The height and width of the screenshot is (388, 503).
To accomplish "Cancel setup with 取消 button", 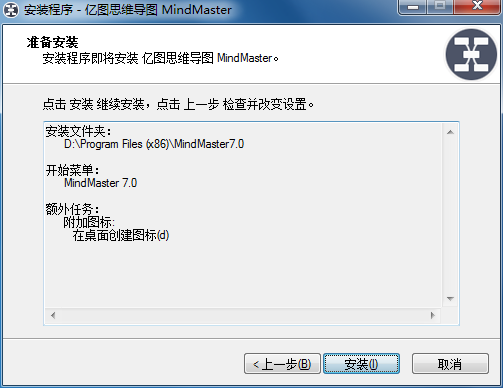I will 450,364.
